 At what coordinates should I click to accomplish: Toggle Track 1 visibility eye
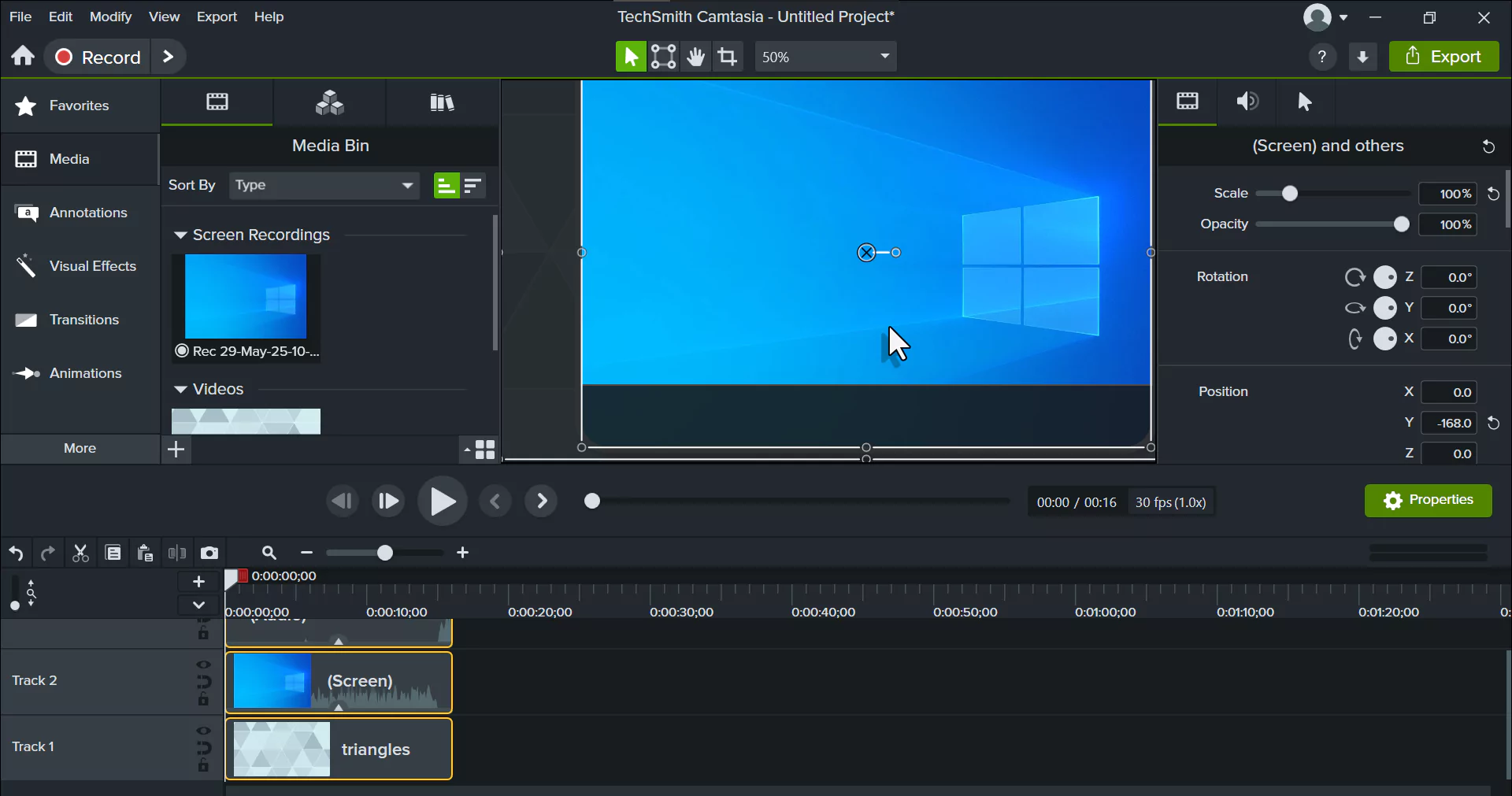(204, 731)
